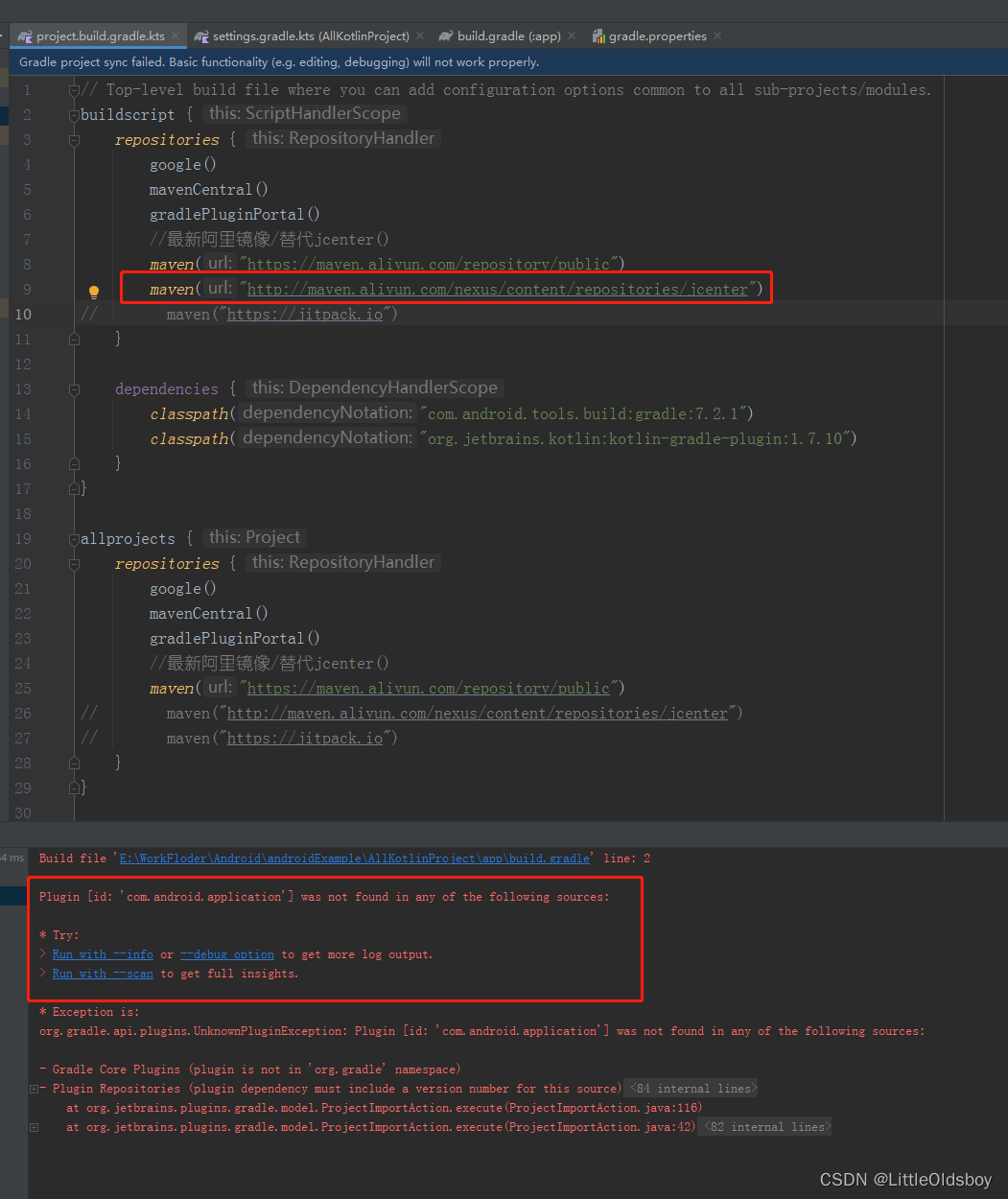Open the app\build.gradle file path link
Viewport: 1008px width, 1199px height.
point(355,858)
